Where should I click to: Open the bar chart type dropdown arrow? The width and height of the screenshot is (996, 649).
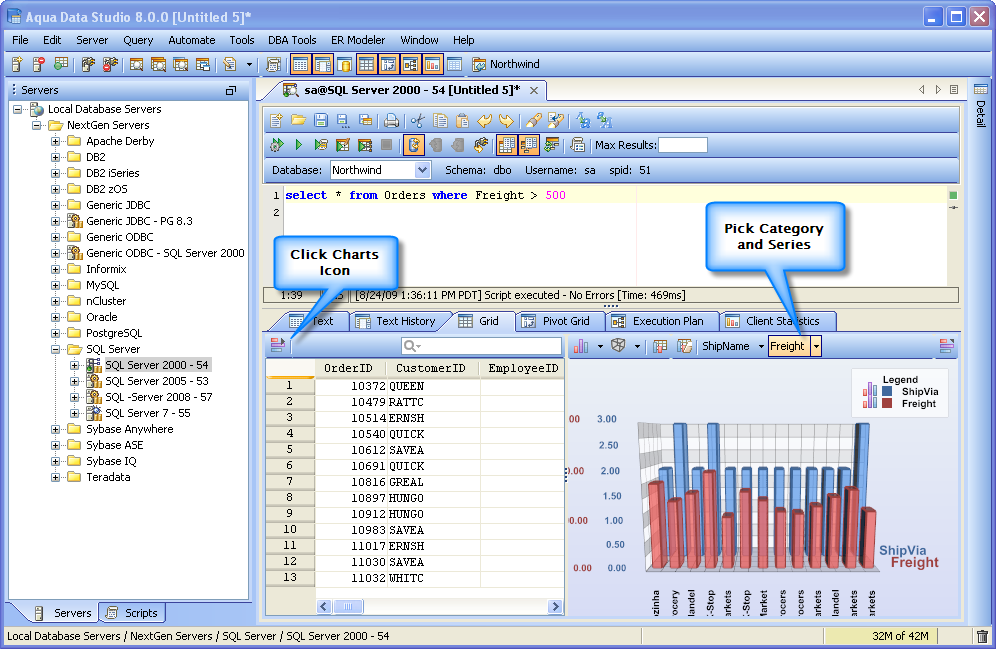(600, 346)
